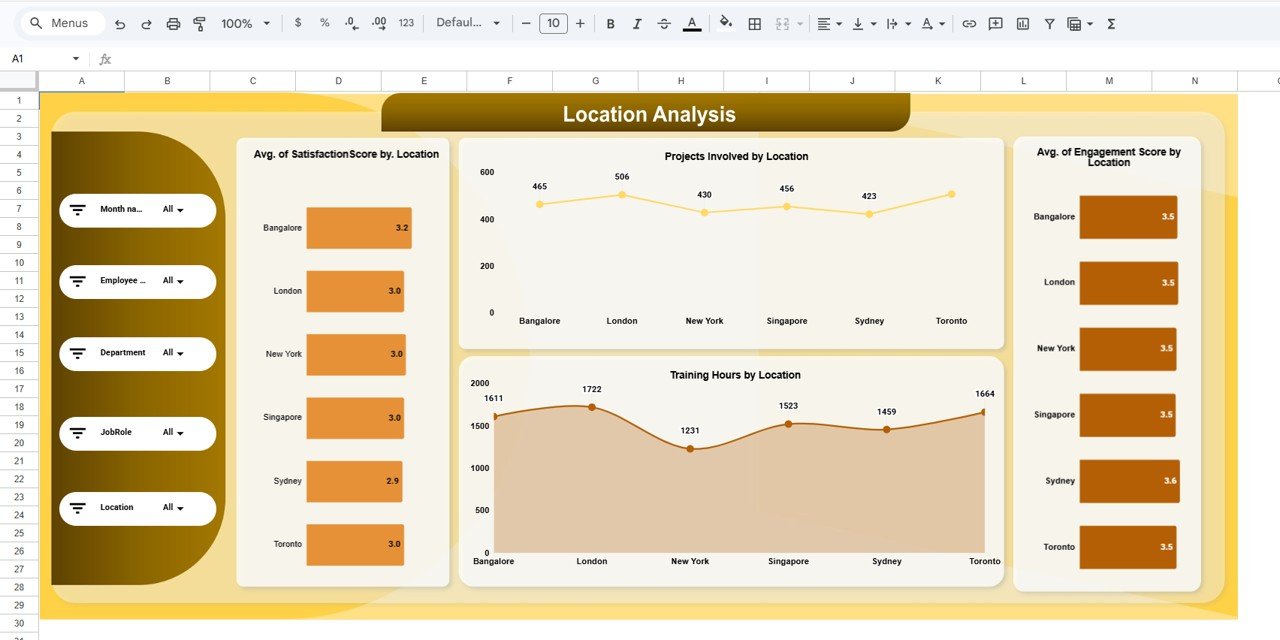
Task: Open the text color picker
Action: tap(691, 22)
